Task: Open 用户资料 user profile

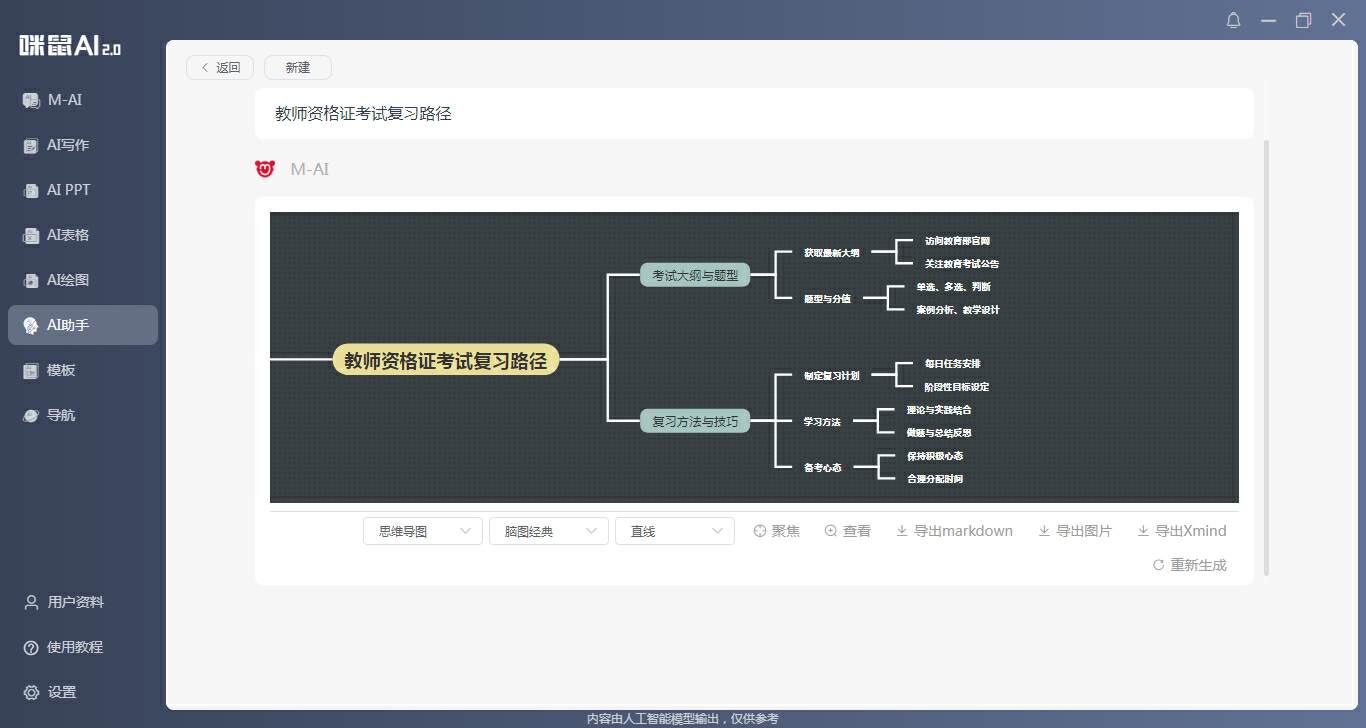Action: pos(75,602)
